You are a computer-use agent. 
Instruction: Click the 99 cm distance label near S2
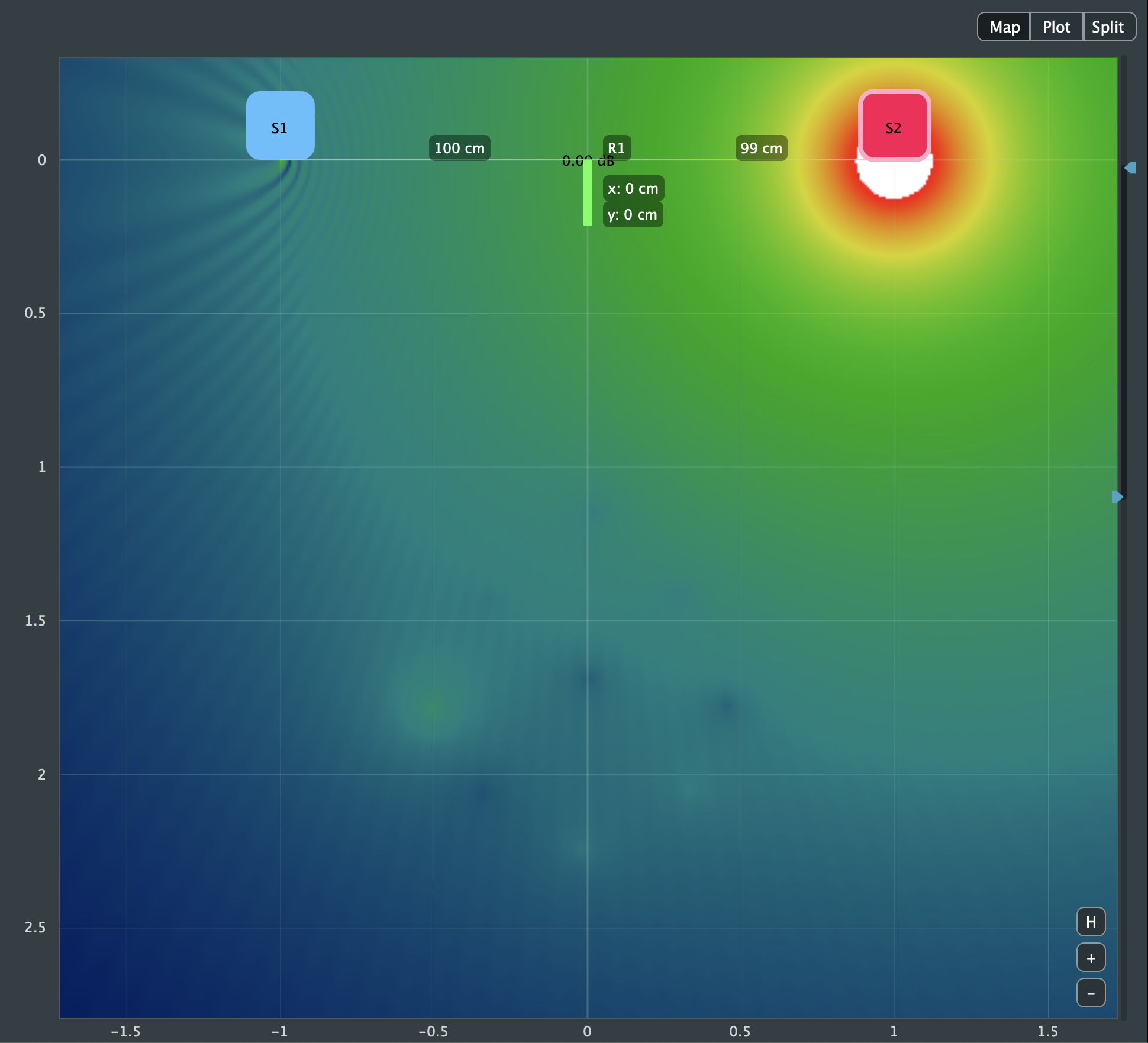[x=761, y=147]
